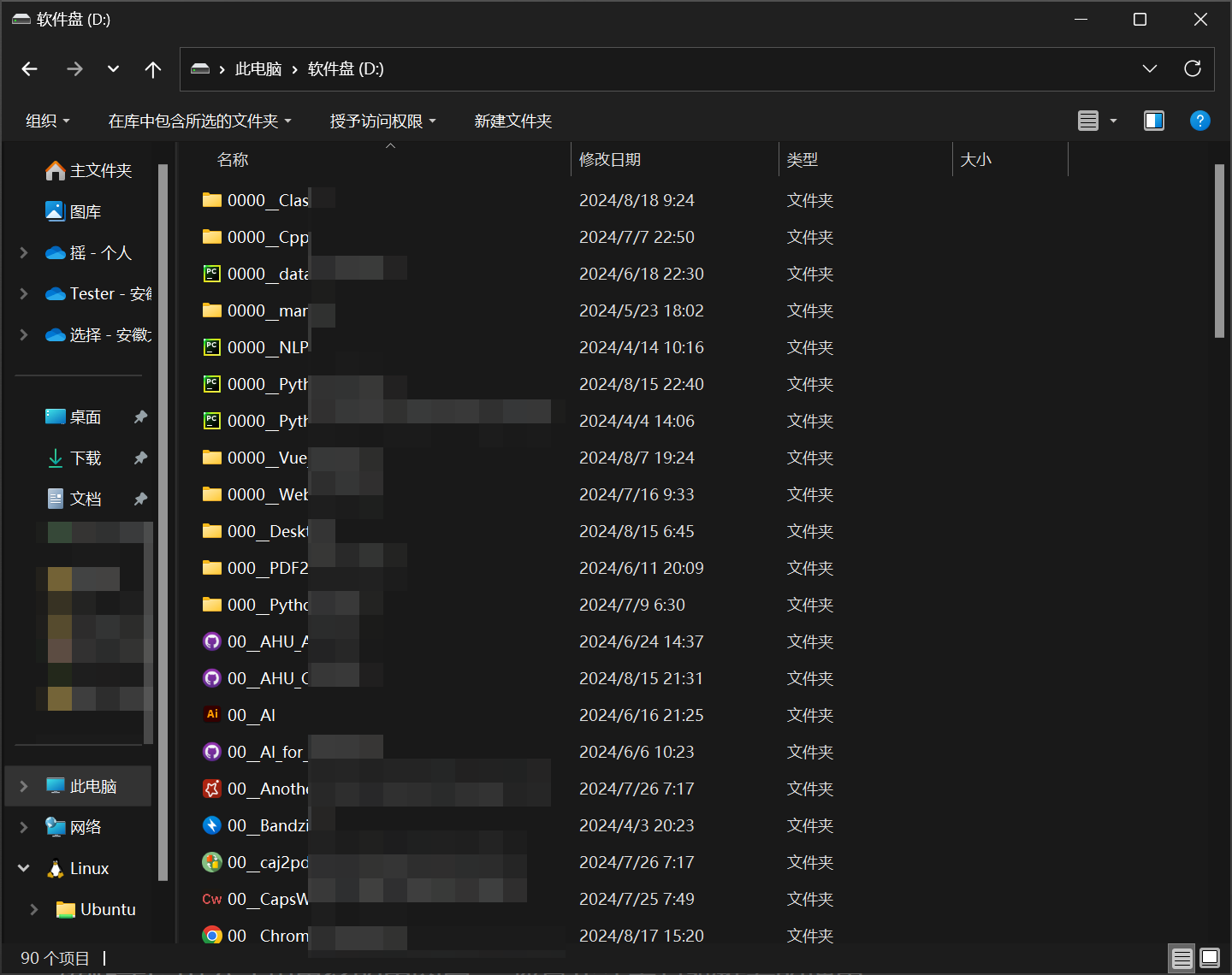Go forward with the right arrow

point(75,69)
